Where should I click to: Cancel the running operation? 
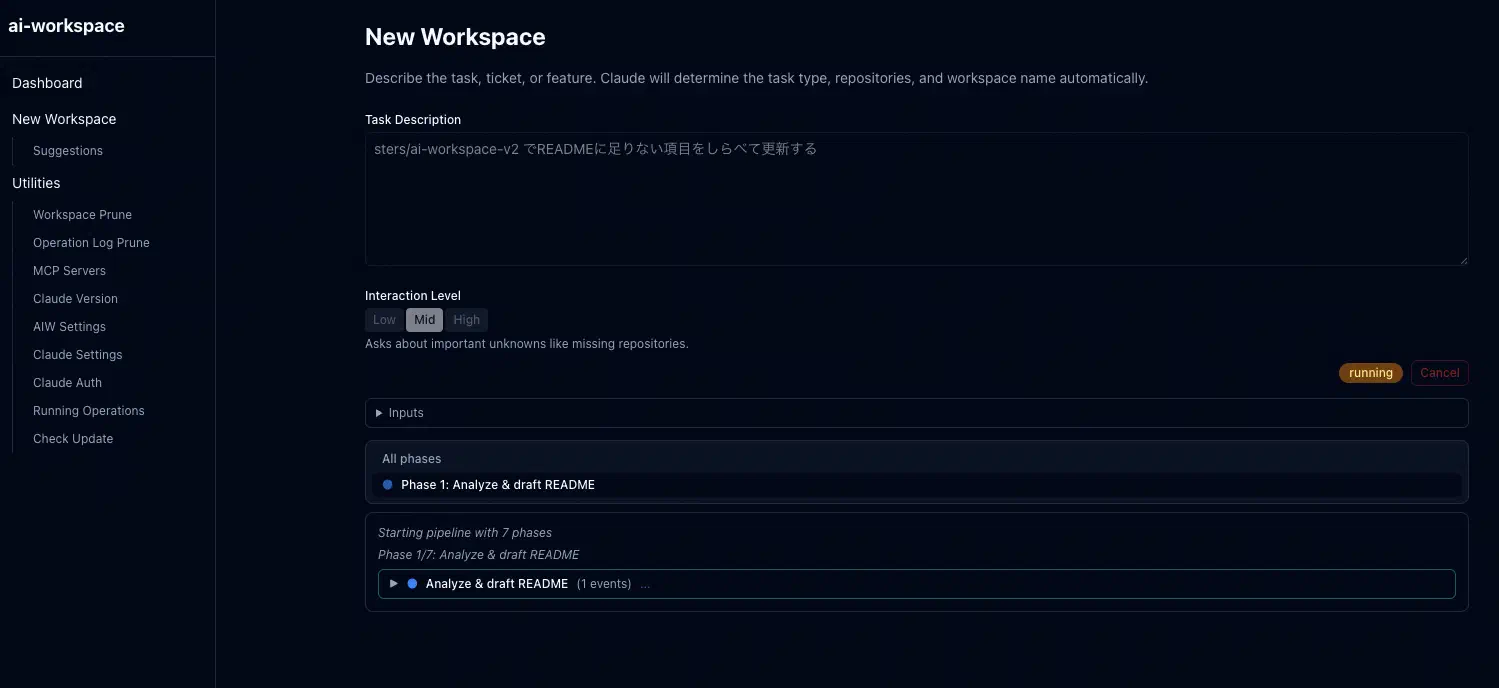click(1439, 373)
